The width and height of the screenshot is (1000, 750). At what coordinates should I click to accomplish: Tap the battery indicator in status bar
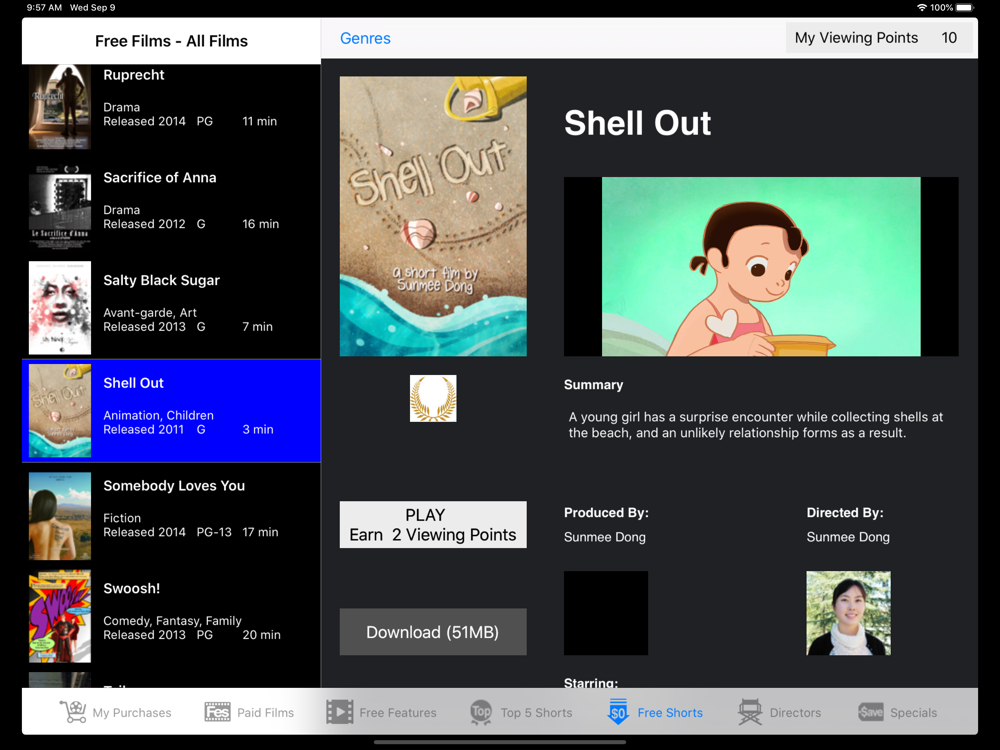point(964,8)
